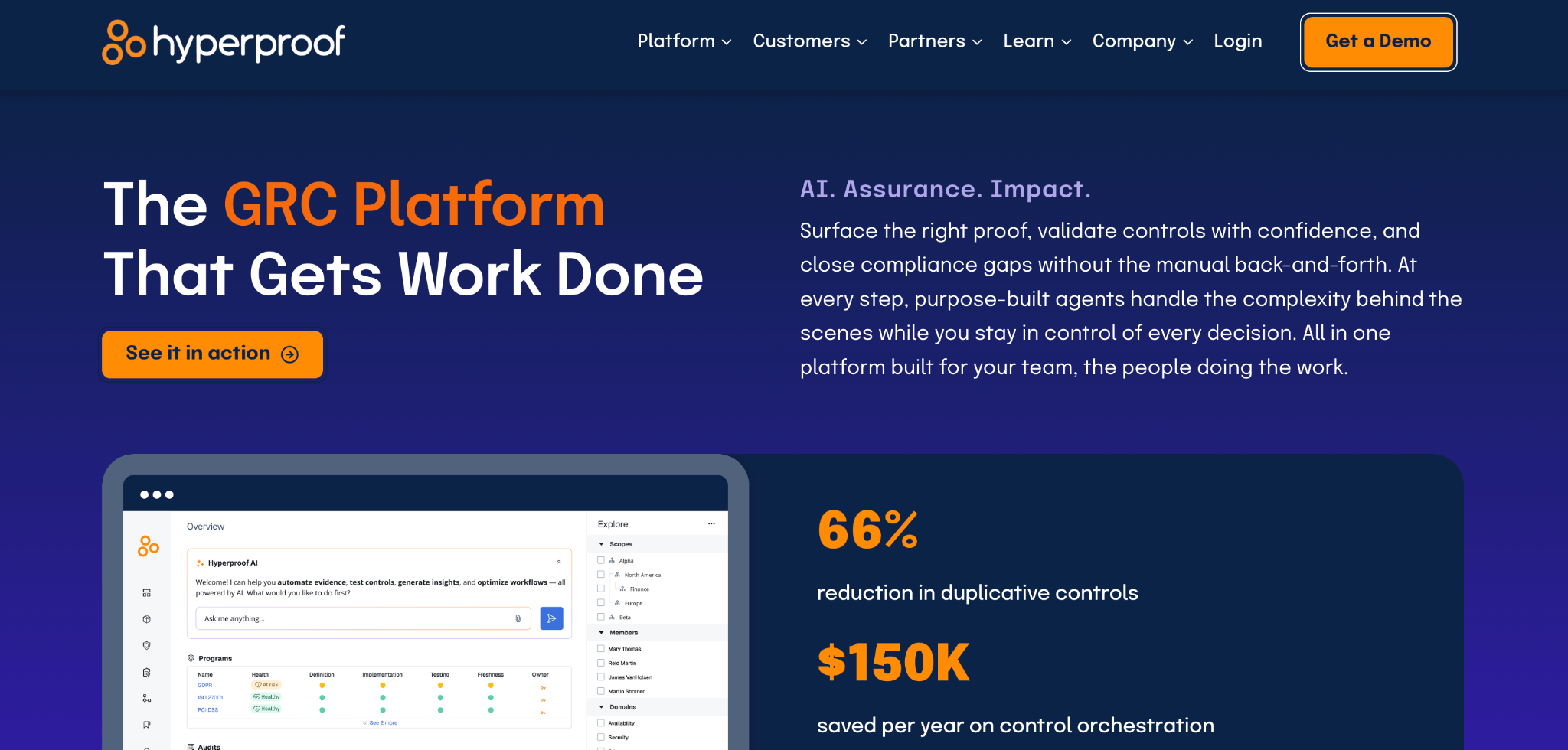The height and width of the screenshot is (750, 1568).
Task: Click the AI. Assurance. Impact. tagline
Action: (946, 189)
